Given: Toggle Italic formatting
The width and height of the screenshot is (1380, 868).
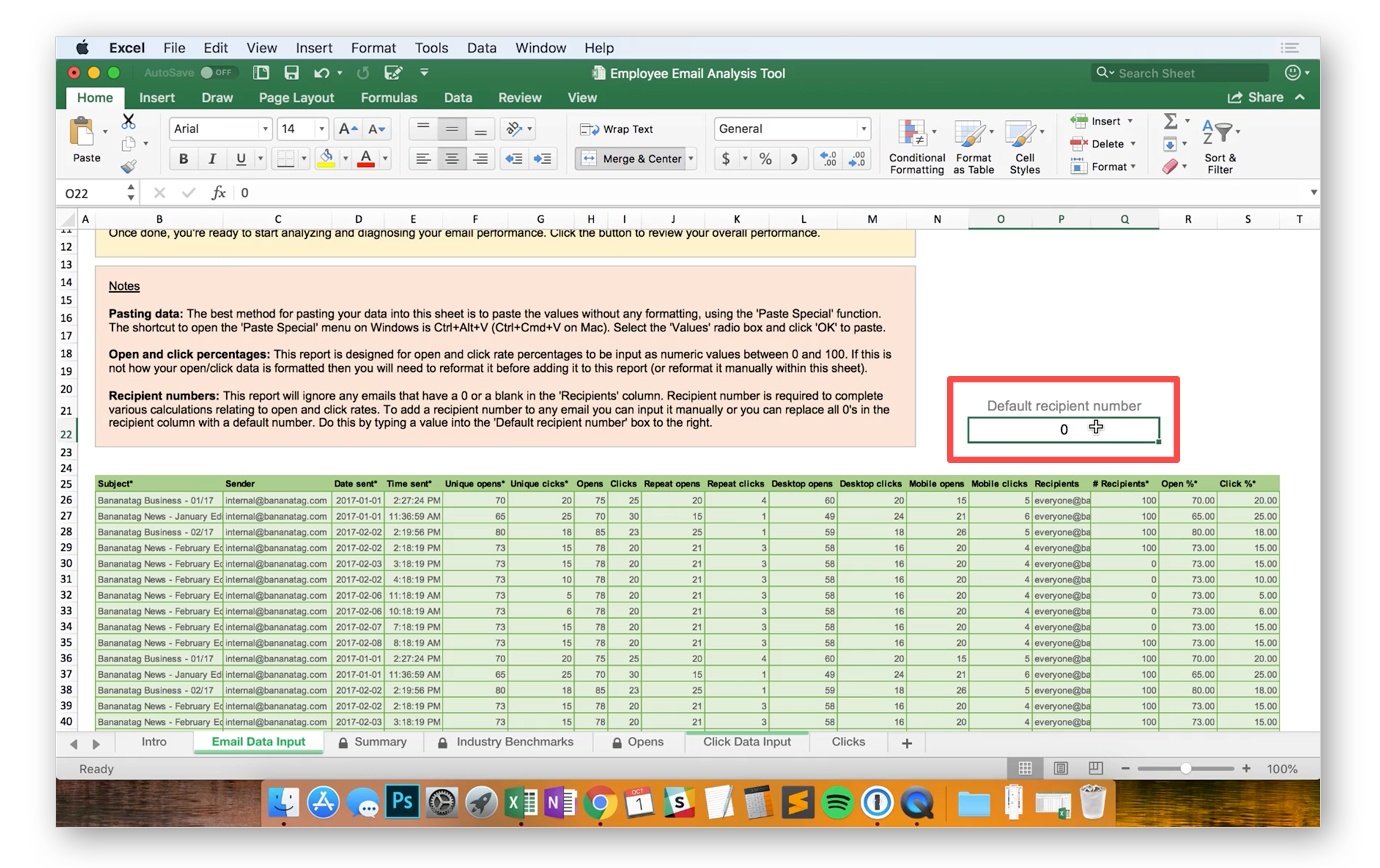Looking at the screenshot, I should [x=212, y=159].
